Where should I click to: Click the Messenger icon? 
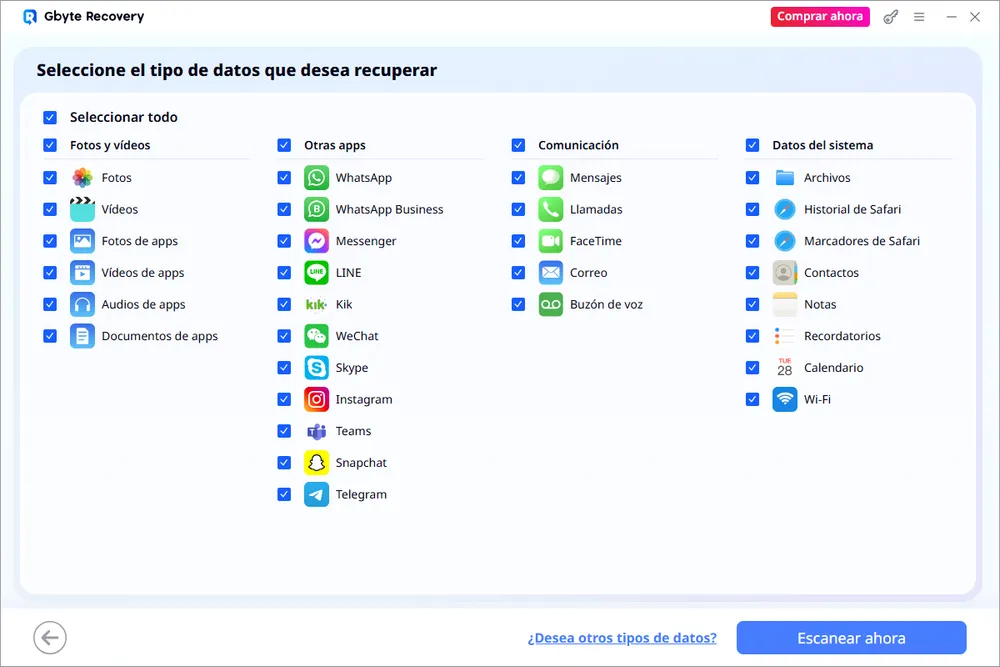tap(316, 241)
